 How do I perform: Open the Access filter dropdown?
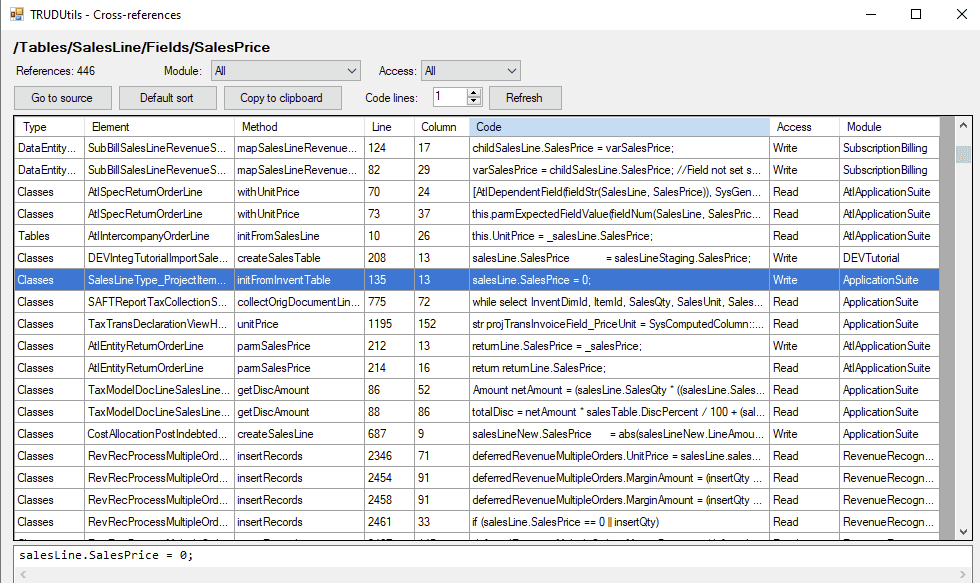coord(470,71)
